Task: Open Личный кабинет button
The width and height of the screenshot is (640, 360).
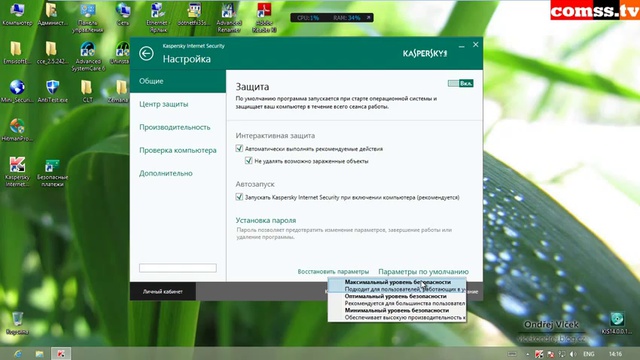Action: coord(163,291)
